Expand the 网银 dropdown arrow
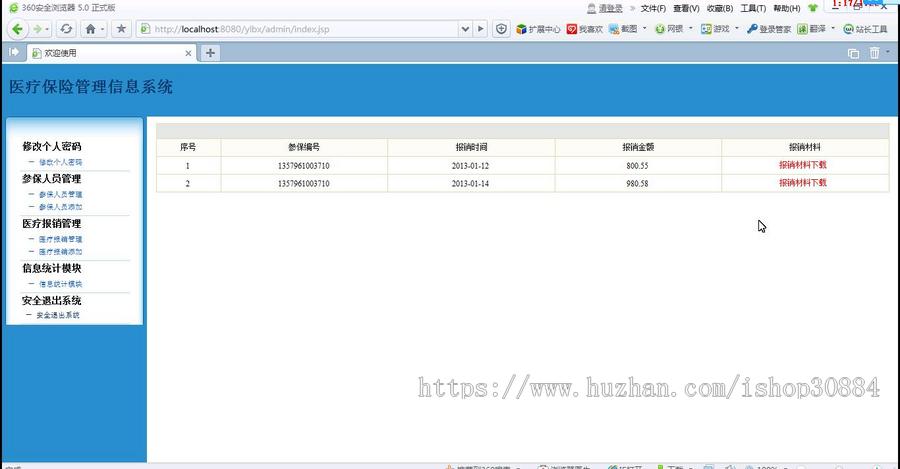Image resolution: width=900 pixels, height=469 pixels. [x=690, y=28]
